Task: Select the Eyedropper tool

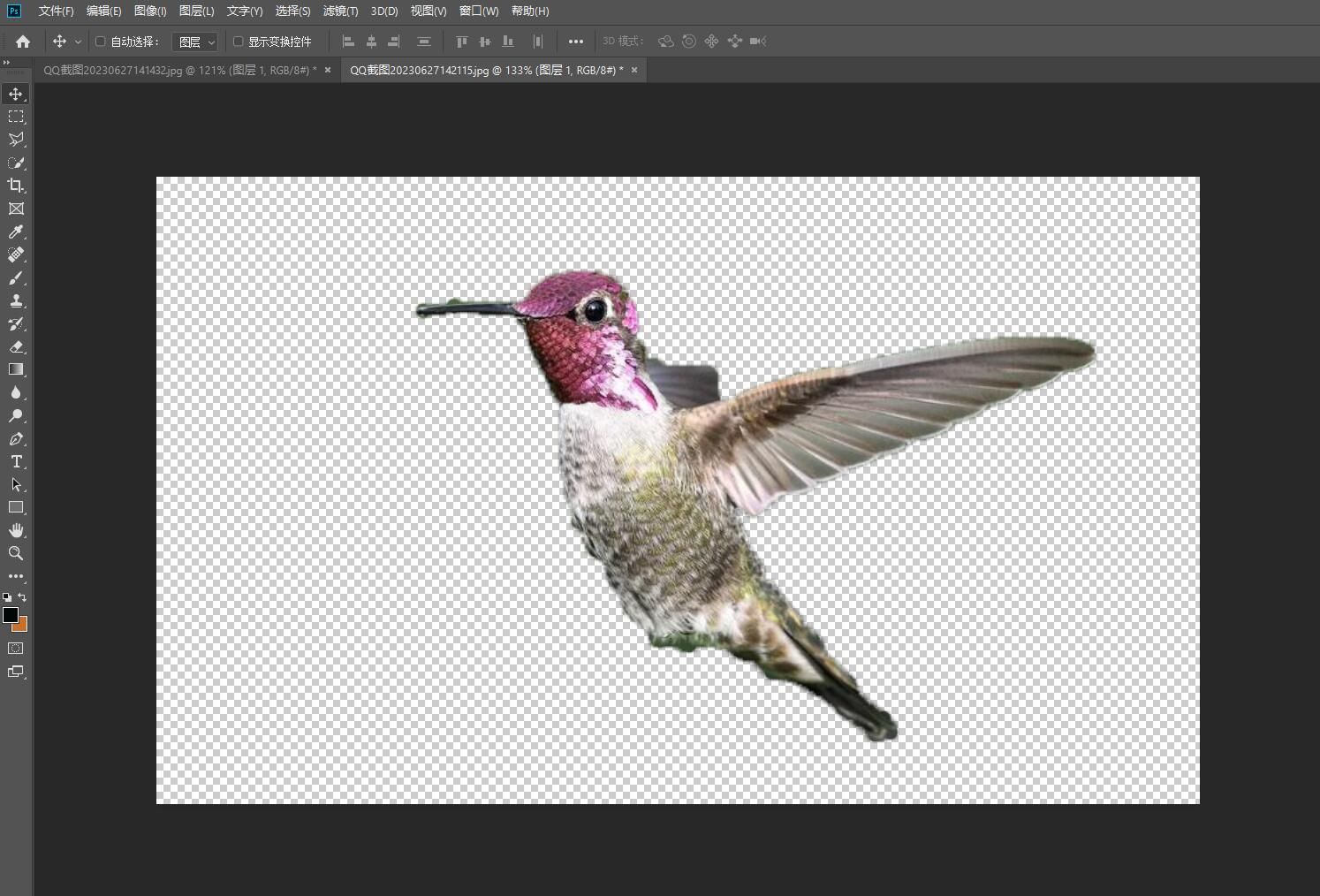Action: point(16,232)
